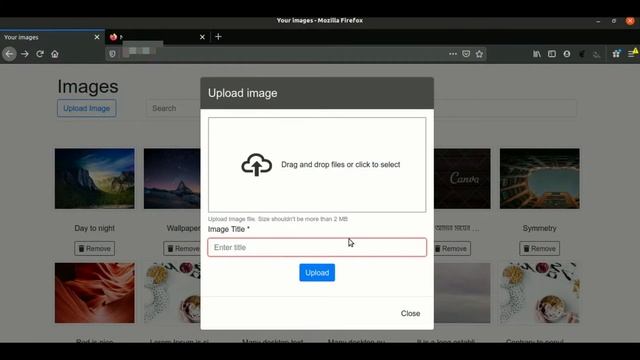Toggle the sidebar view icon
640x360 pixels.
tap(552, 54)
